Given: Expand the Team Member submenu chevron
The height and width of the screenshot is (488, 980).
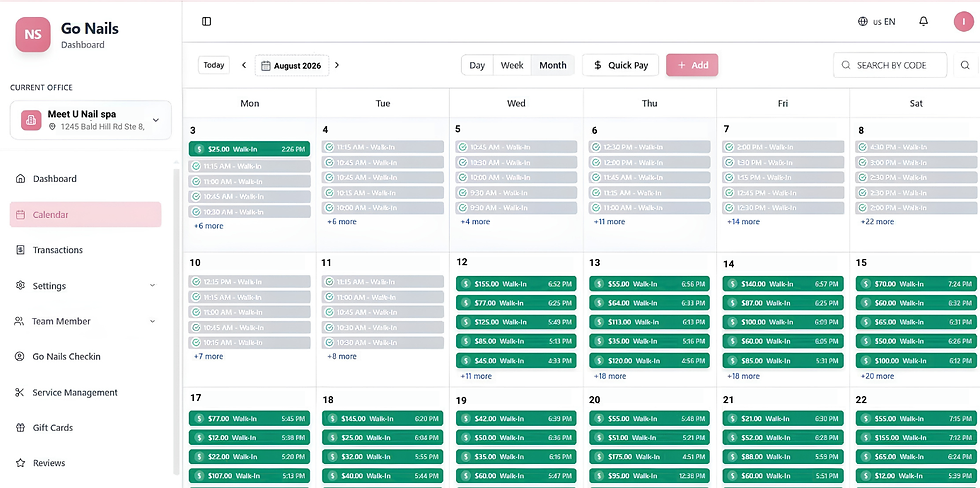Looking at the screenshot, I should coord(152,321).
